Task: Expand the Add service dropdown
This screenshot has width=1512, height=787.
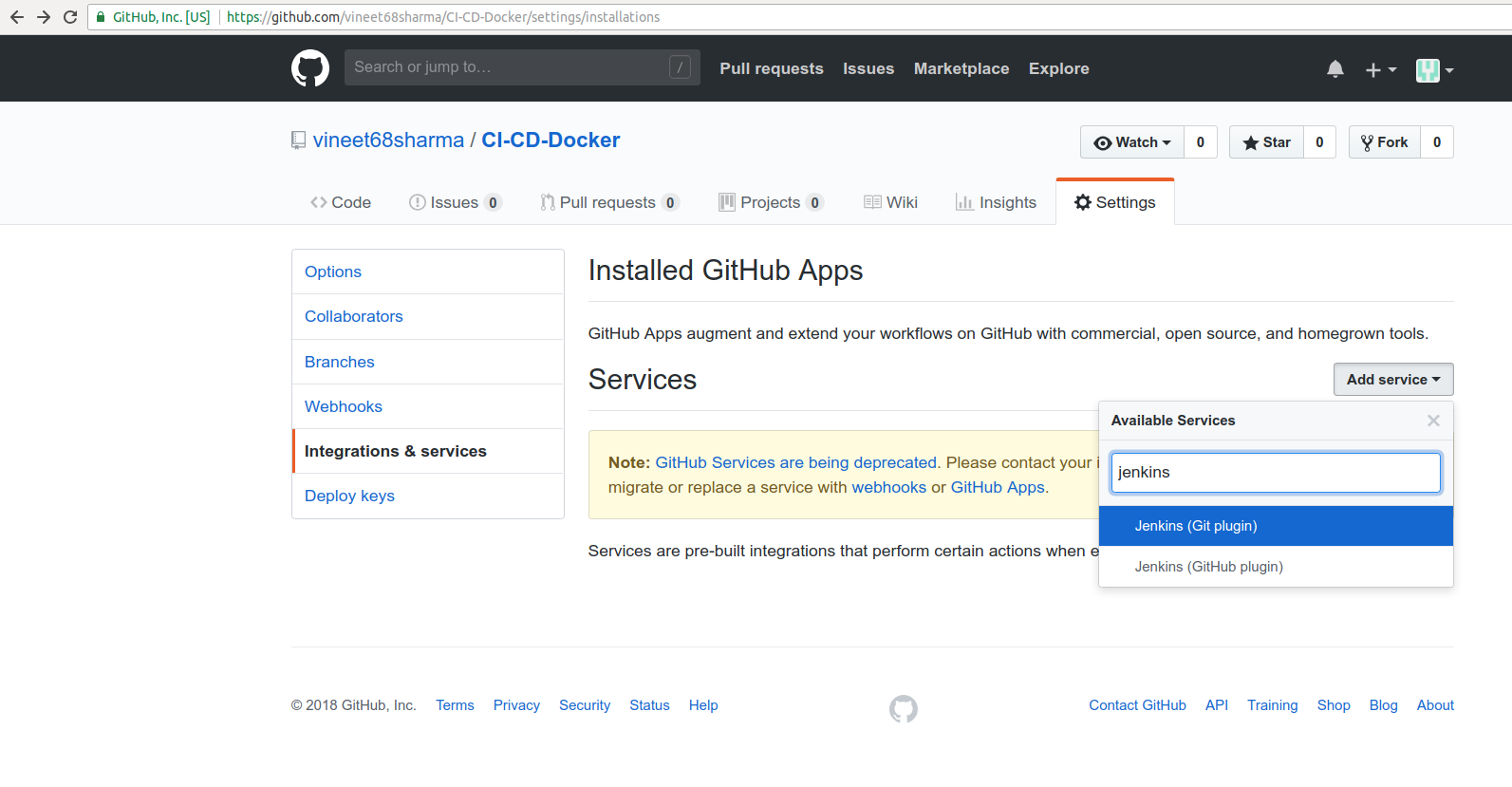Action: tap(1393, 380)
